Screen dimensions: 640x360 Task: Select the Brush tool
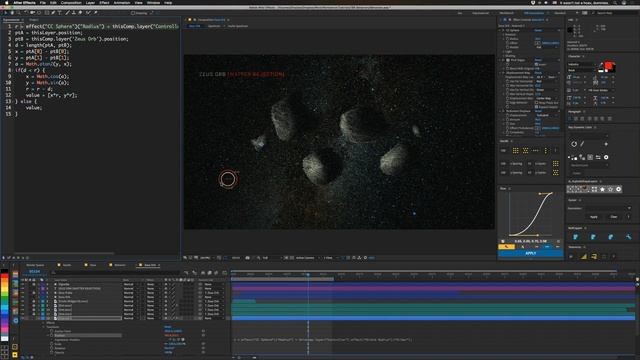67,13
